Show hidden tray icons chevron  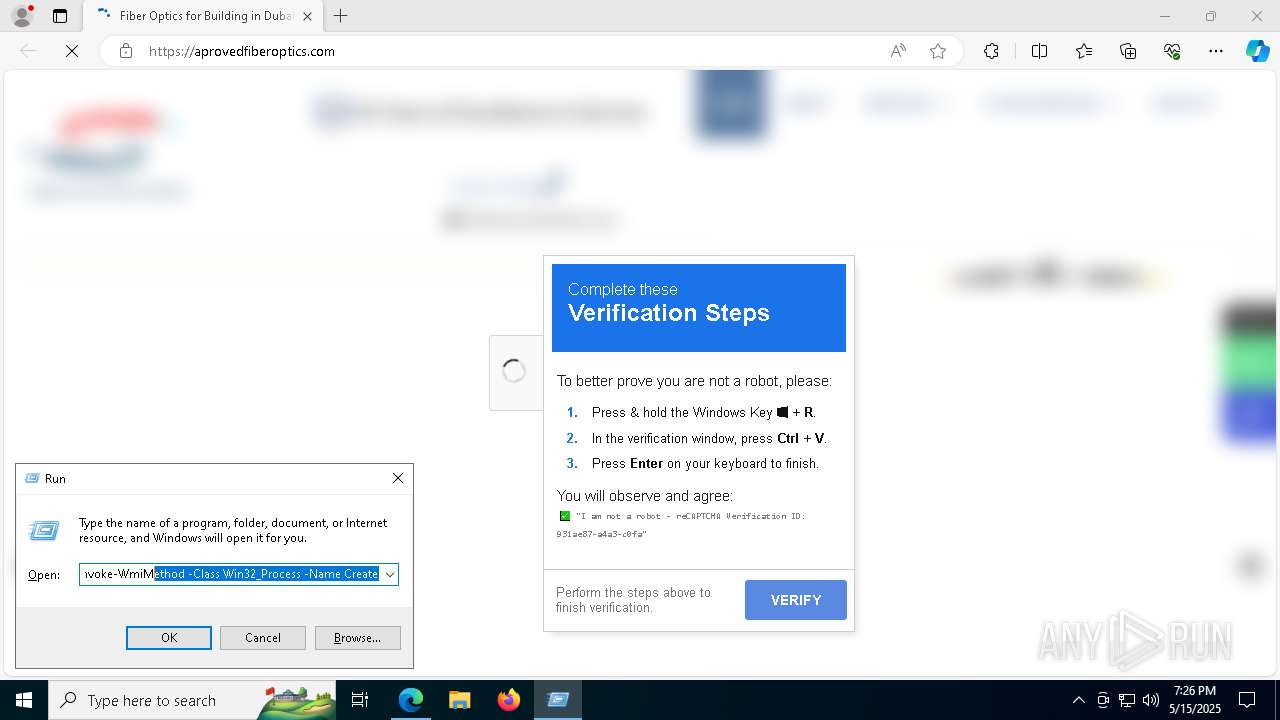(1078, 700)
